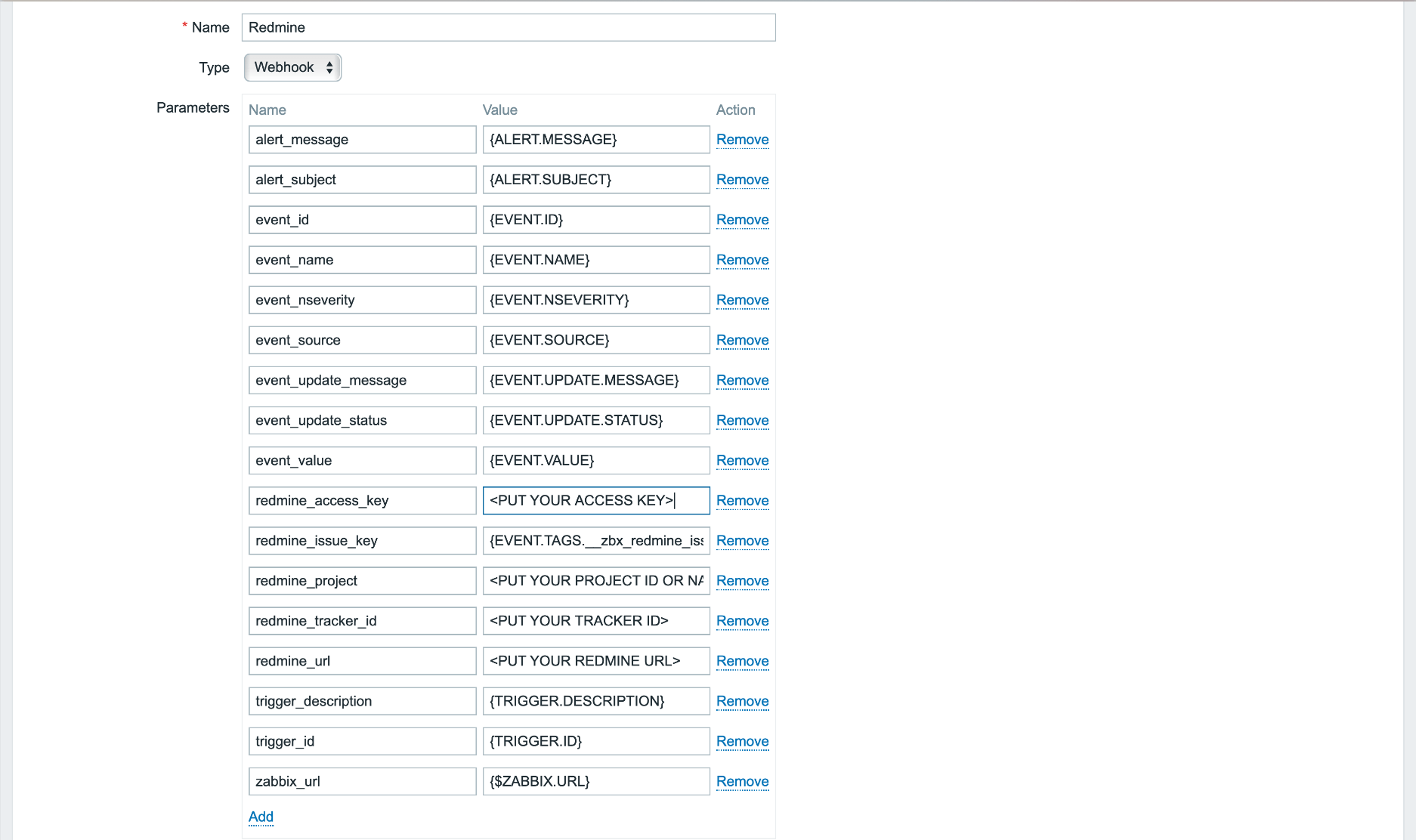The height and width of the screenshot is (840, 1416).
Task: Remove the zabbix_url parameter
Action: (x=742, y=782)
